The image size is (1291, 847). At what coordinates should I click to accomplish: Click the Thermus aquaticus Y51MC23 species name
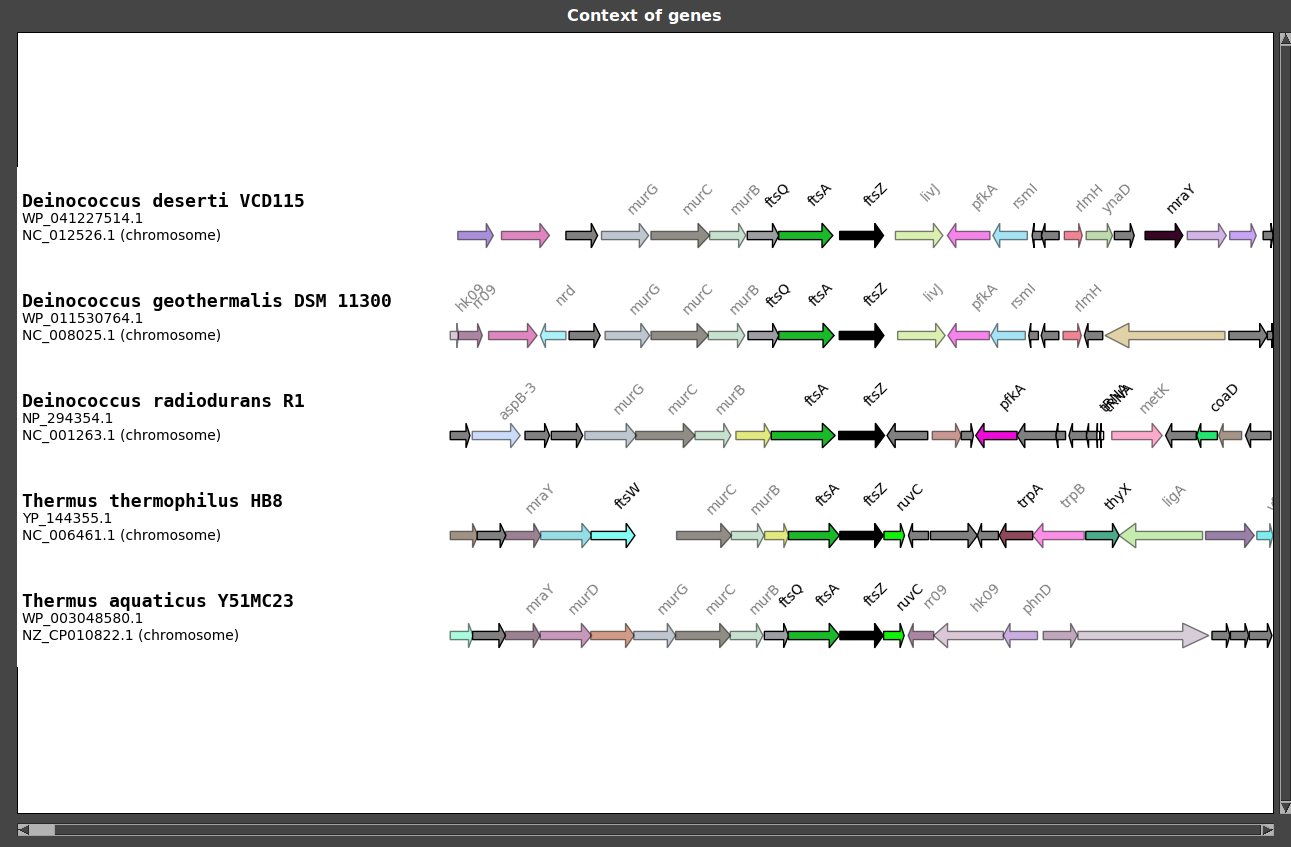coord(158,601)
